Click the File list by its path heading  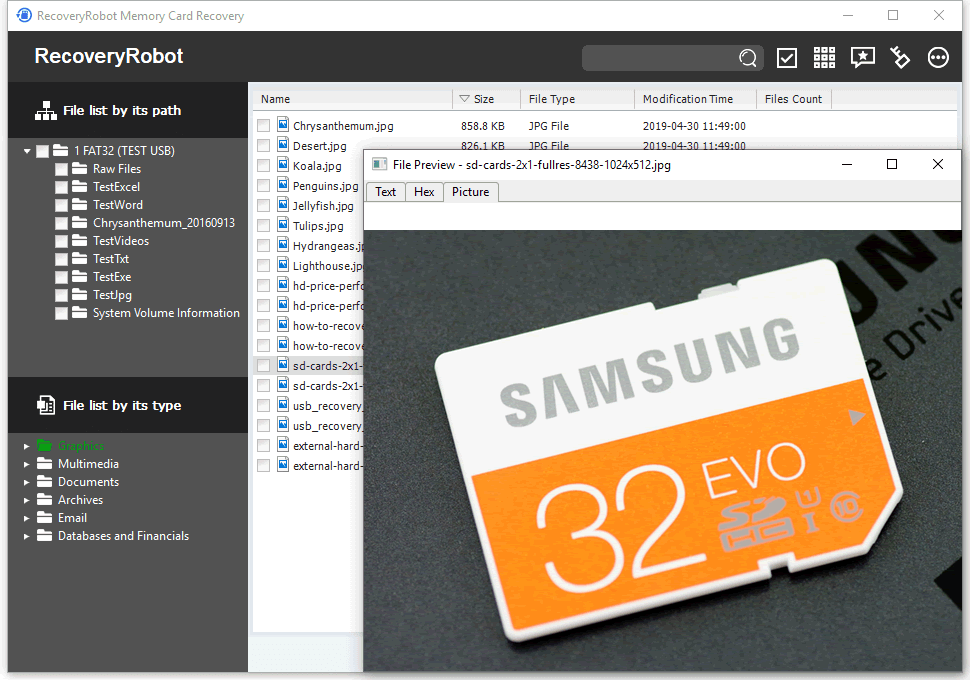(122, 111)
